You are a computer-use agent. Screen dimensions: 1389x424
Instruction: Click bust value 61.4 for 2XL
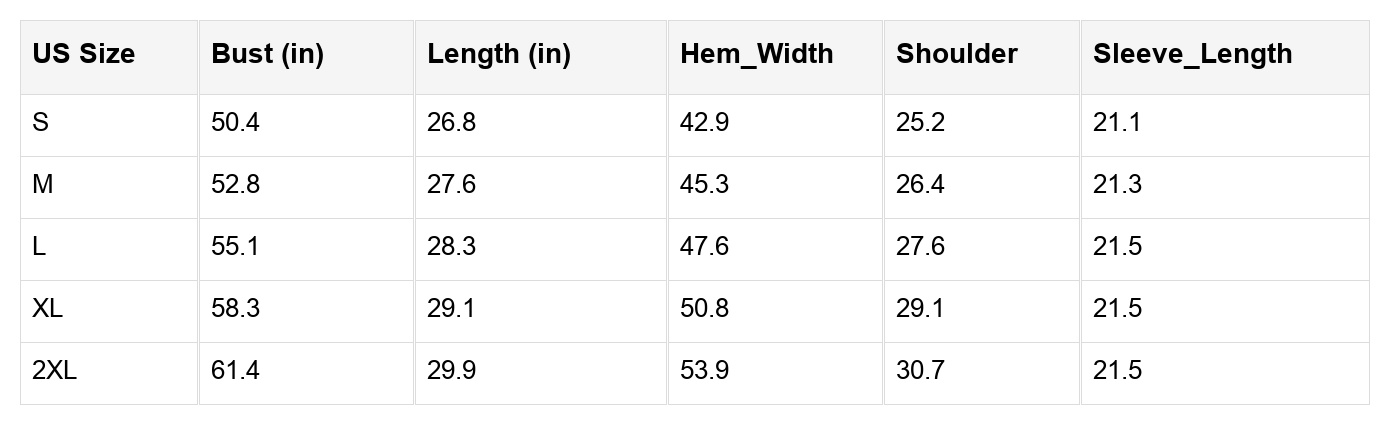pos(236,371)
